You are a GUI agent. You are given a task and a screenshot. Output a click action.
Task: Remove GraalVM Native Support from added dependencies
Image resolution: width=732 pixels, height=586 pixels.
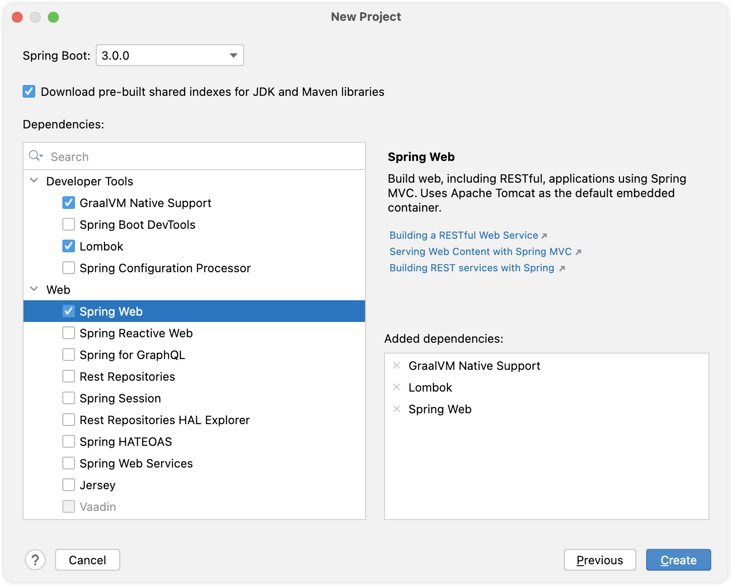pyautogui.click(x=397, y=366)
